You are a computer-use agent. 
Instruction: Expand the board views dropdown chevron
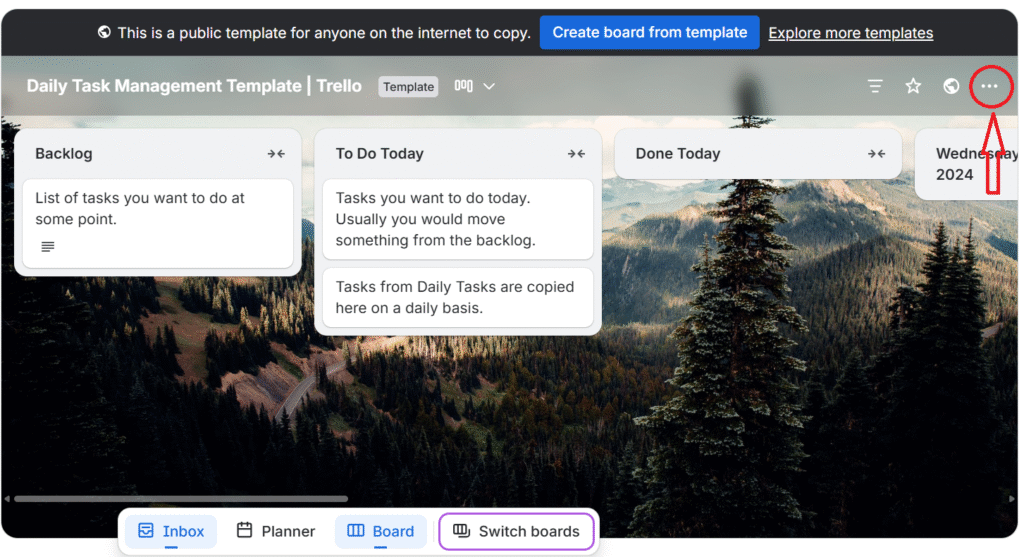tap(489, 86)
